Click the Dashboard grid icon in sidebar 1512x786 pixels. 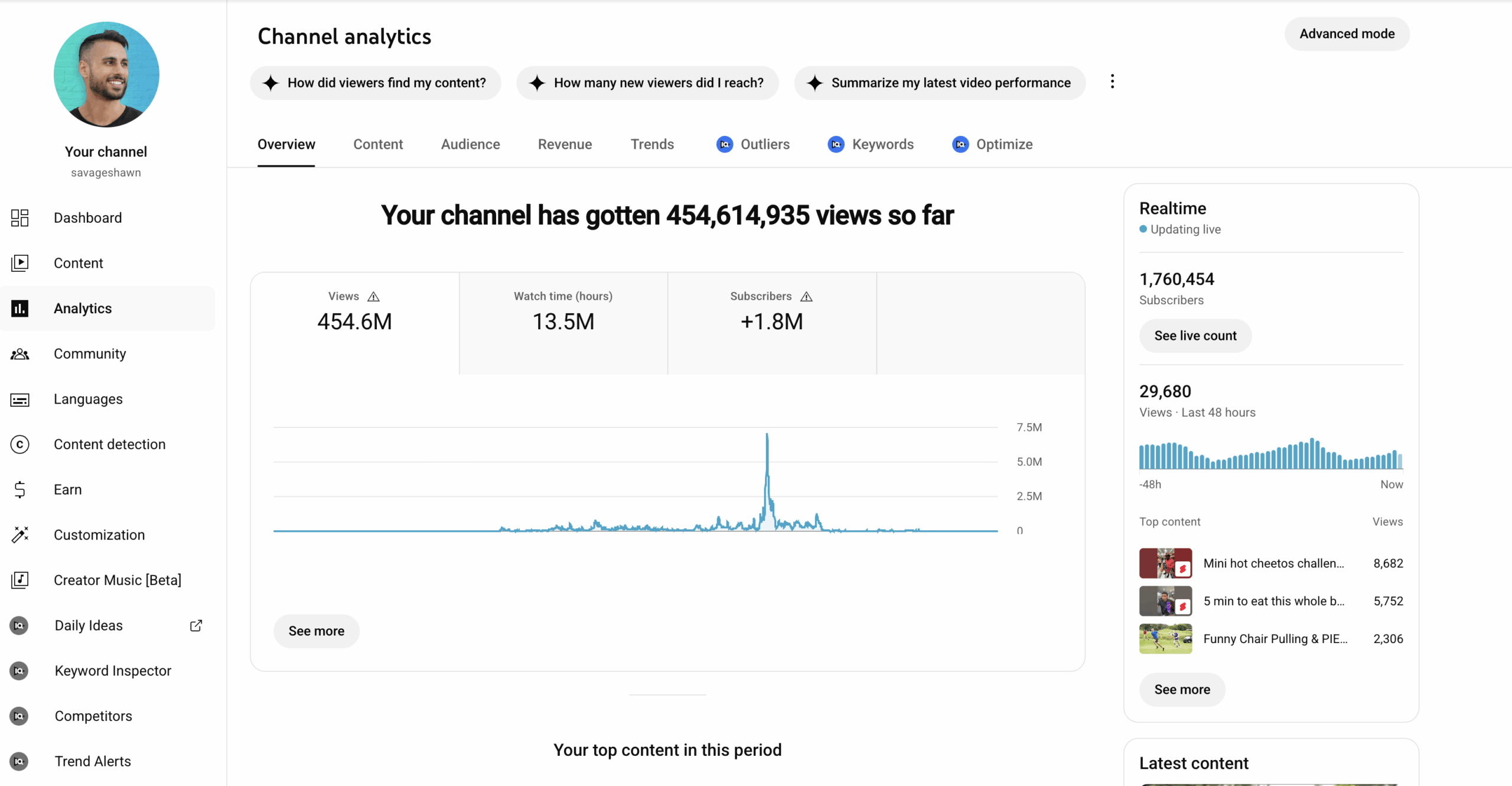[x=19, y=217]
